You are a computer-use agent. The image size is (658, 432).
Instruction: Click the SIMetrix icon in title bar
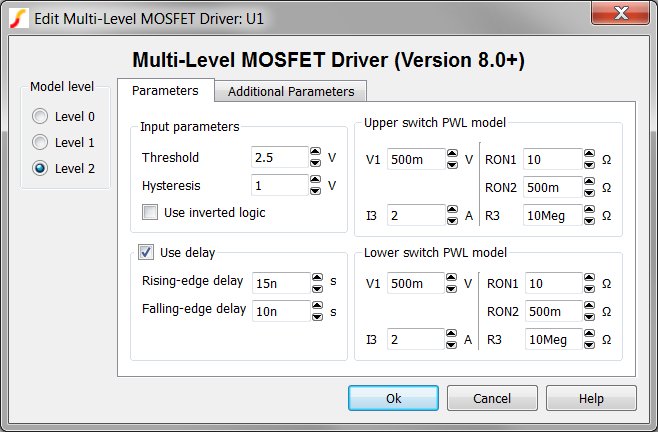(x=19, y=17)
